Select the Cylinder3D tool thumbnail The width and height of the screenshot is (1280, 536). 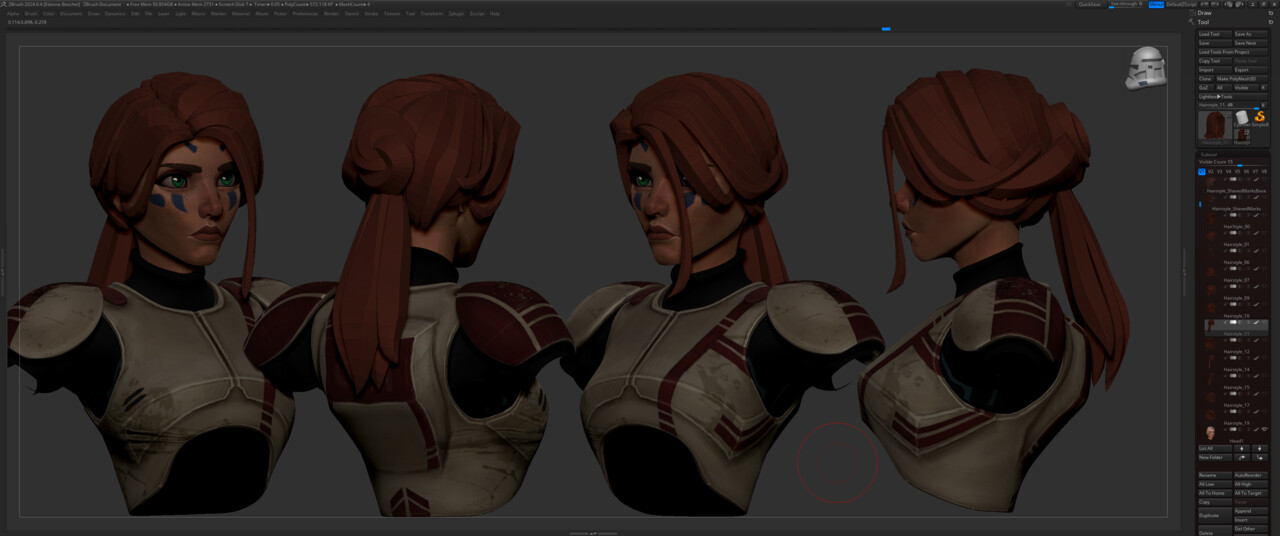pyautogui.click(x=1242, y=118)
